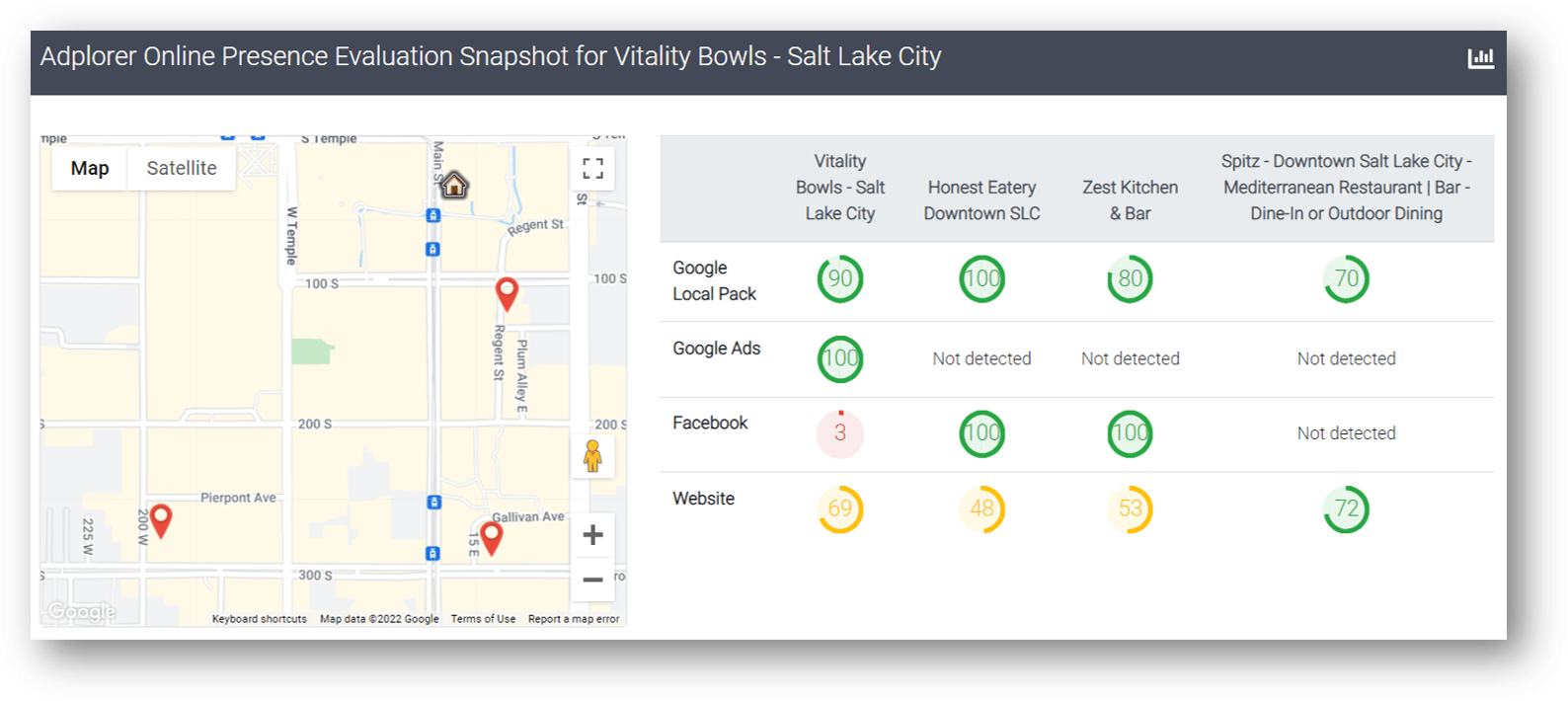The width and height of the screenshot is (1568, 701).
Task: Open map Terms of Use link
Action: [x=483, y=619]
